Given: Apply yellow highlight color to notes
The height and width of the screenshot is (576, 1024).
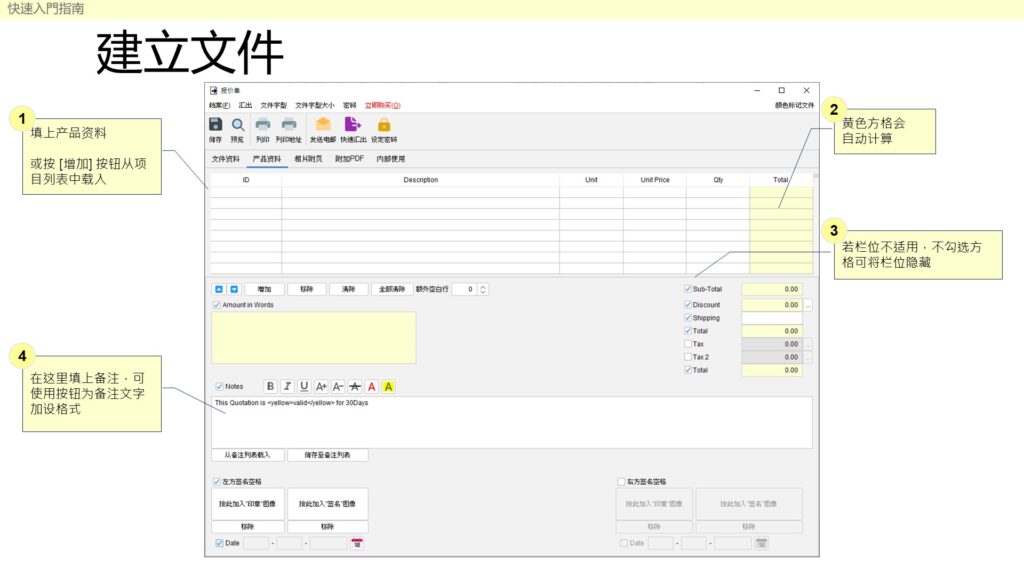Looking at the screenshot, I should point(389,387).
